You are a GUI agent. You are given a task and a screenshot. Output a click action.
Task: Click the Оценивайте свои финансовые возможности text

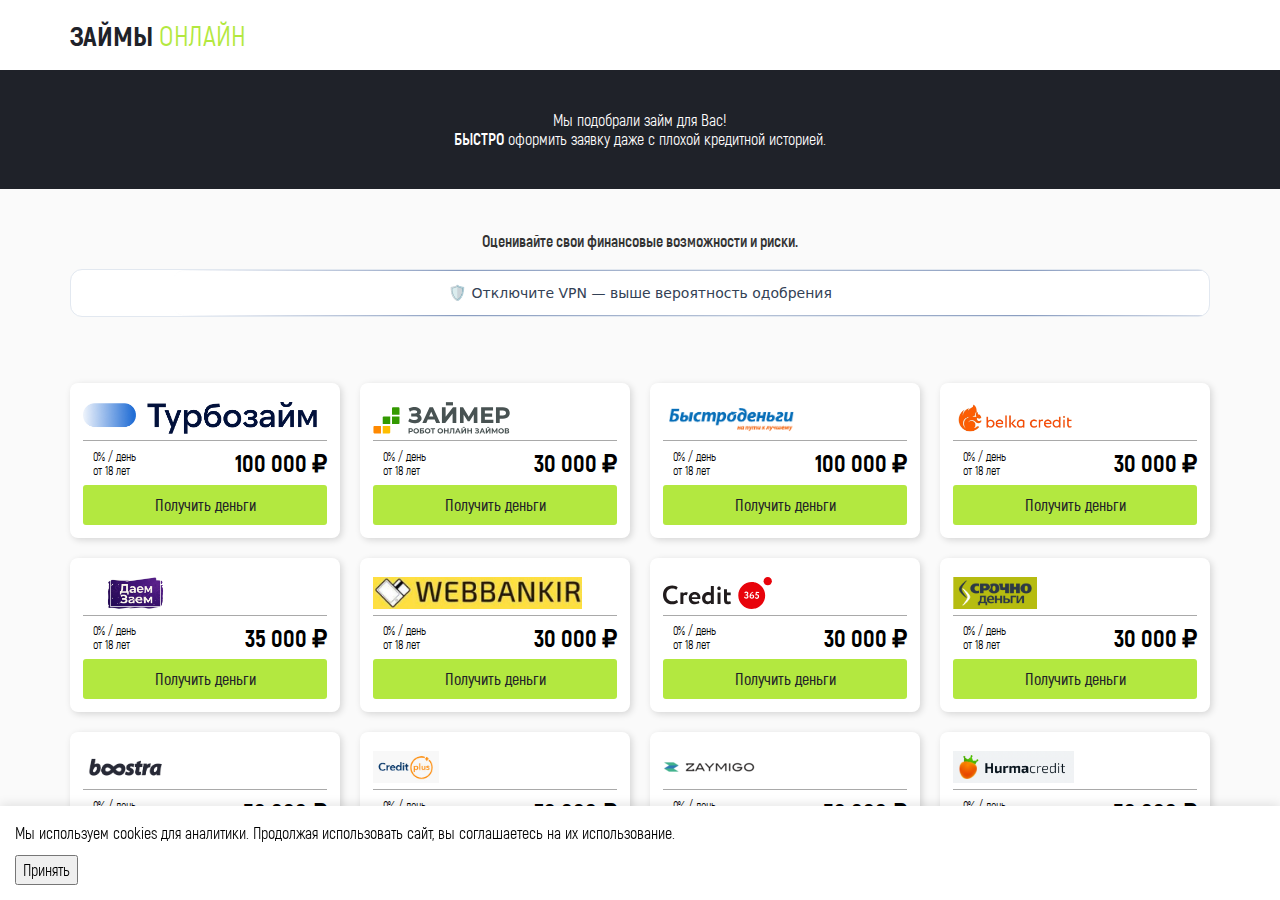[640, 242]
